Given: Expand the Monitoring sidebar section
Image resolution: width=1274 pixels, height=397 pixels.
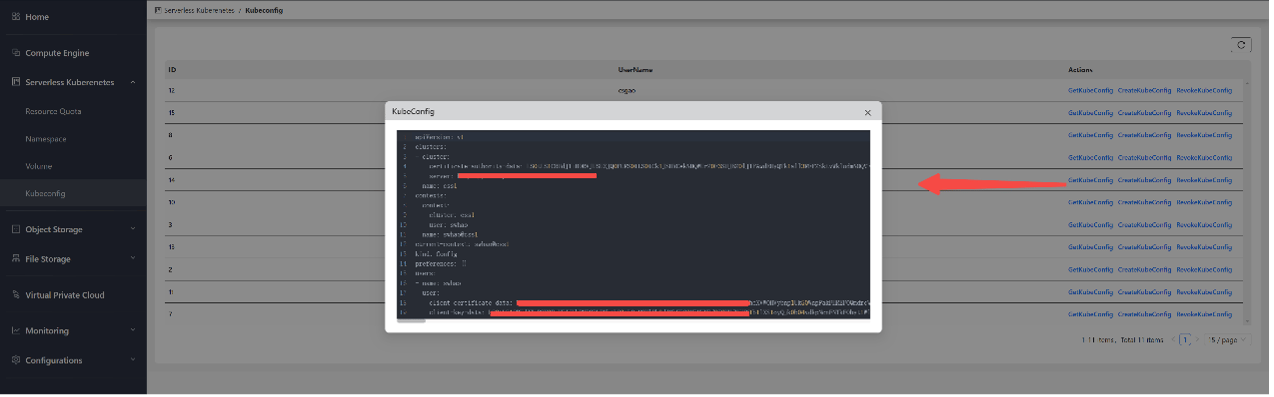Looking at the screenshot, I should click(133, 331).
